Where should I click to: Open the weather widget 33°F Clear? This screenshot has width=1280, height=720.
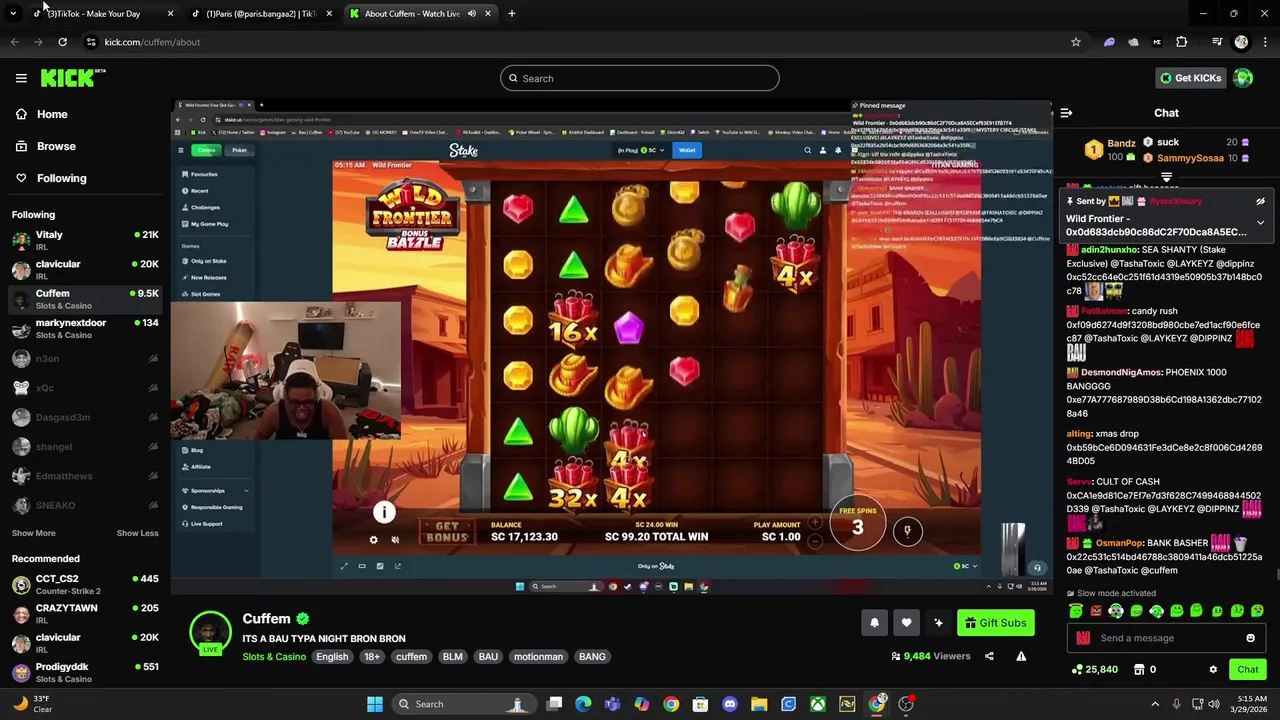(x=33, y=704)
